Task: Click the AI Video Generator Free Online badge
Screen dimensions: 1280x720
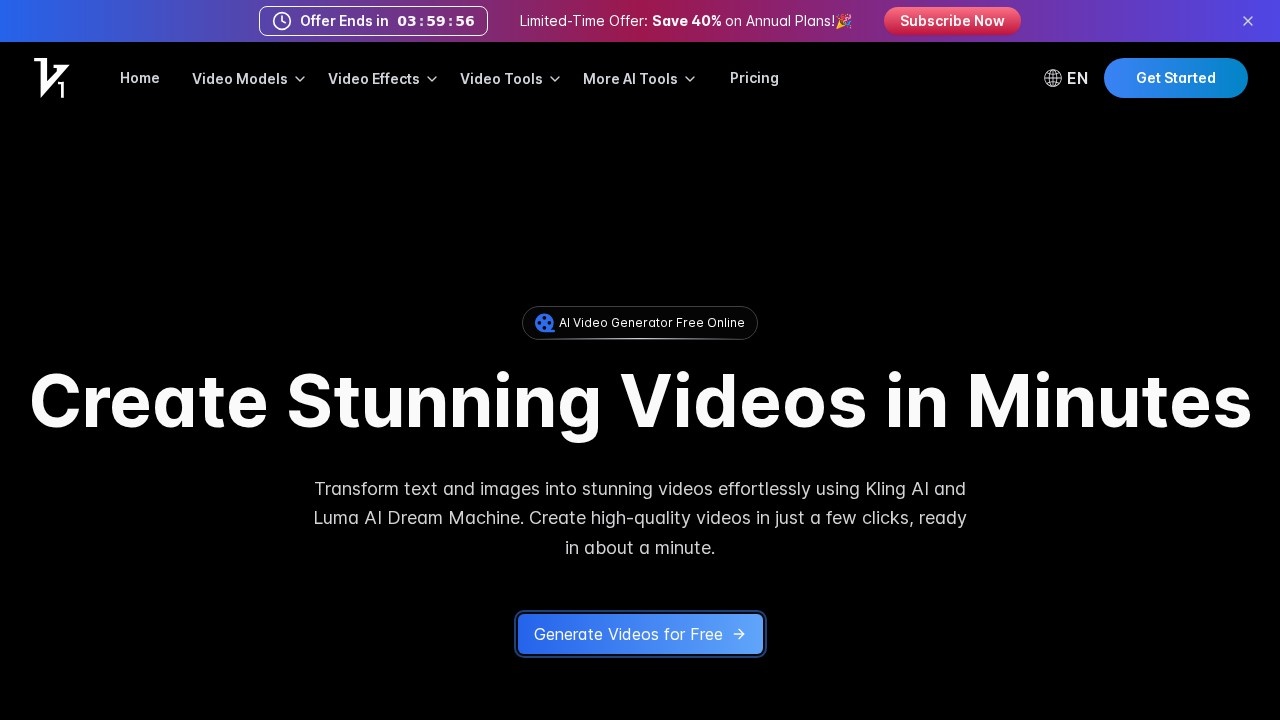Action: coord(640,322)
